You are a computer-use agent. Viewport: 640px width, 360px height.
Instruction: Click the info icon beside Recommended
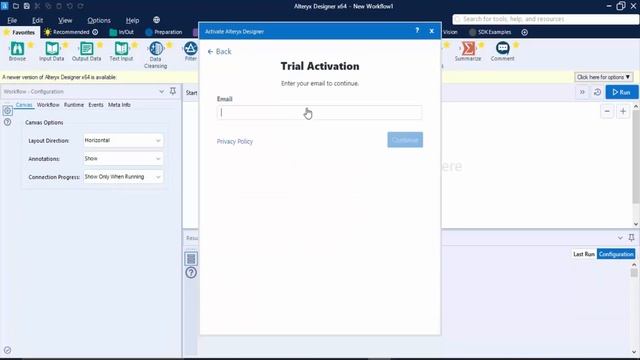pos(95,32)
